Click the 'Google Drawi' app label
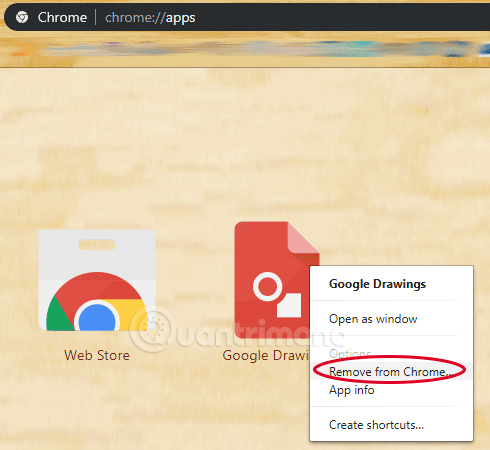490x450 pixels. (x=266, y=356)
